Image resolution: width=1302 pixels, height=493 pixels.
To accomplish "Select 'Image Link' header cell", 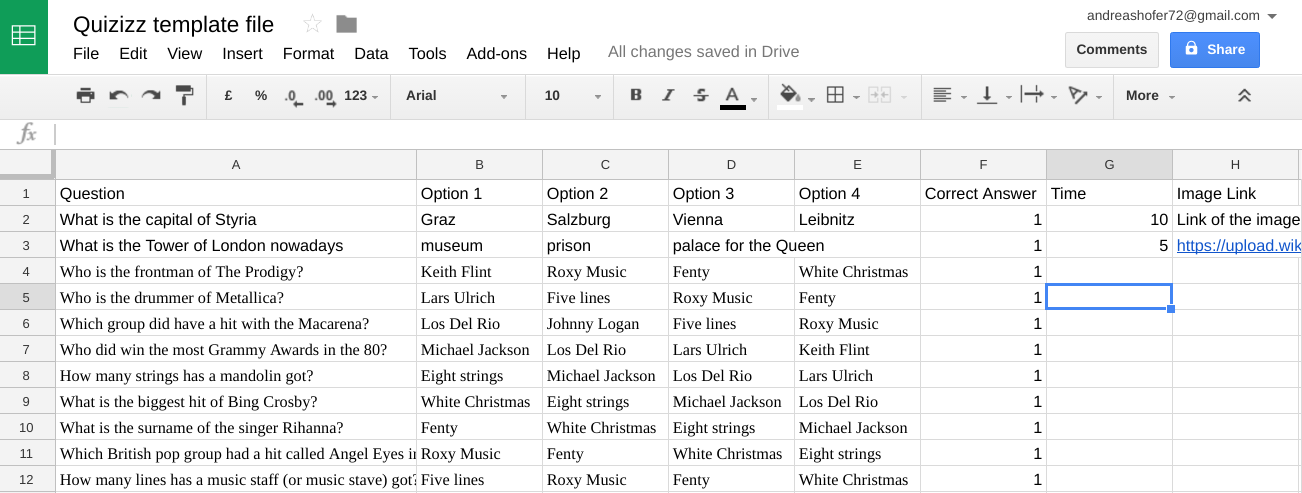I will click(x=1236, y=193).
